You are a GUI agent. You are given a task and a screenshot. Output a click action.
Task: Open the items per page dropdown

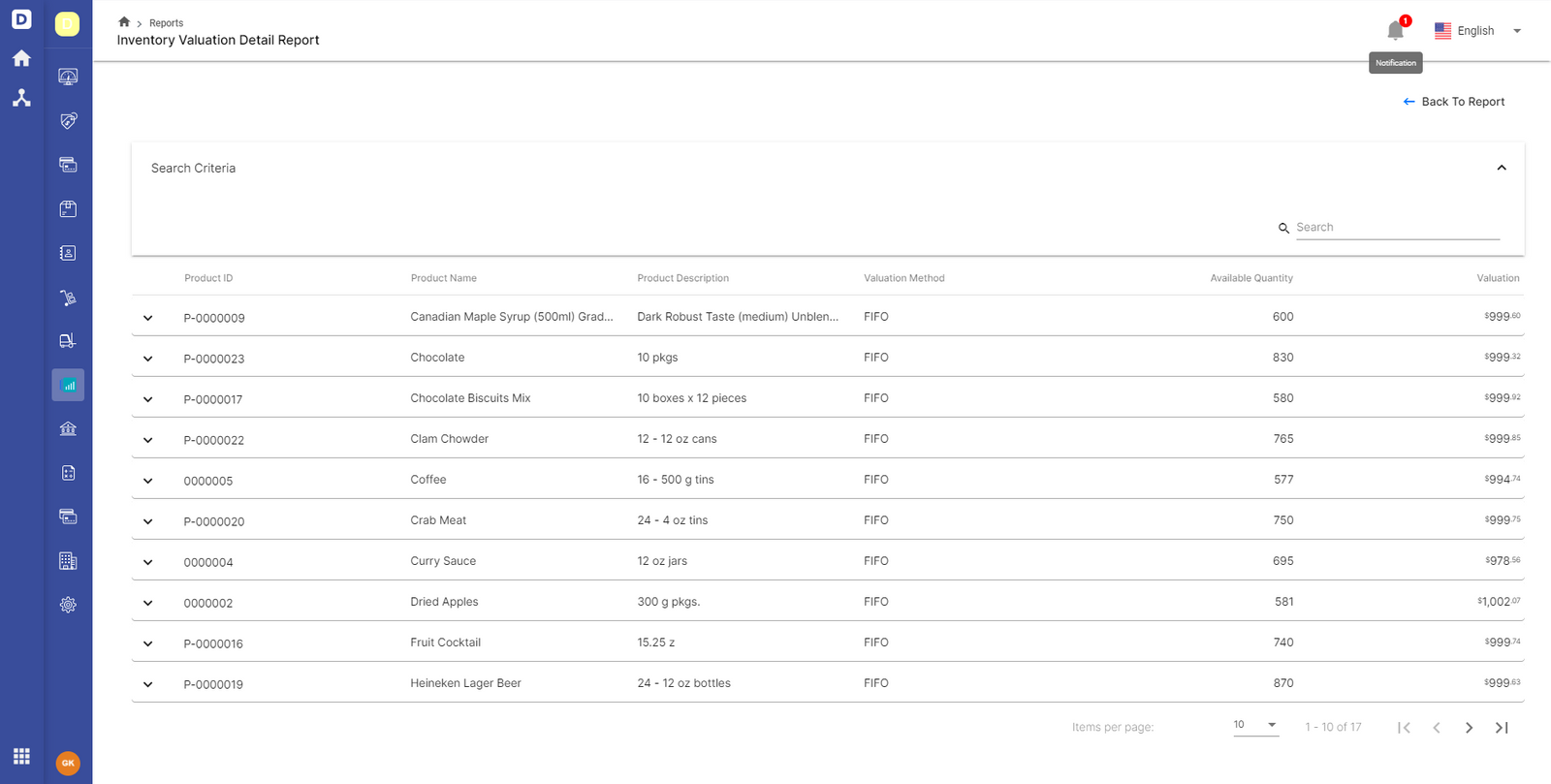point(1255,725)
